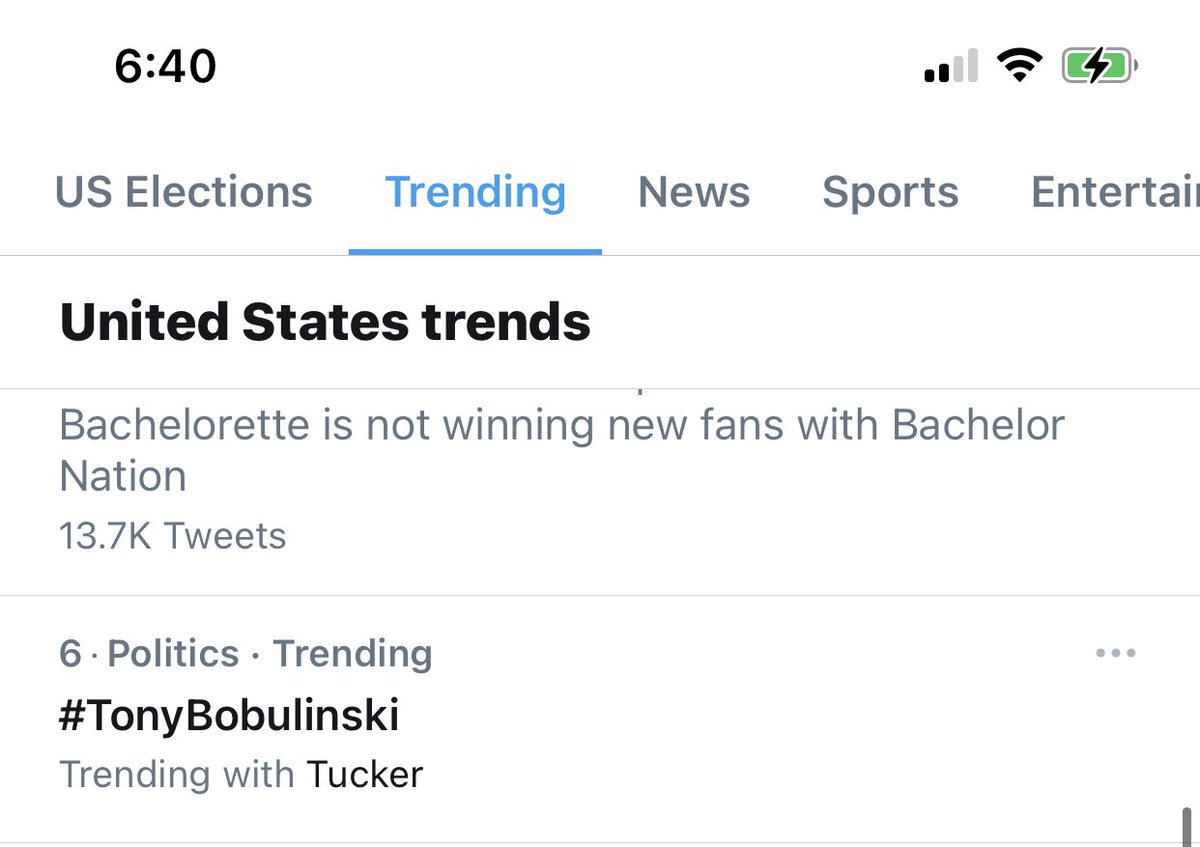The width and height of the screenshot is (1200, 847).
Task: Switch to the US Elections tab
Action: [183, 192]
